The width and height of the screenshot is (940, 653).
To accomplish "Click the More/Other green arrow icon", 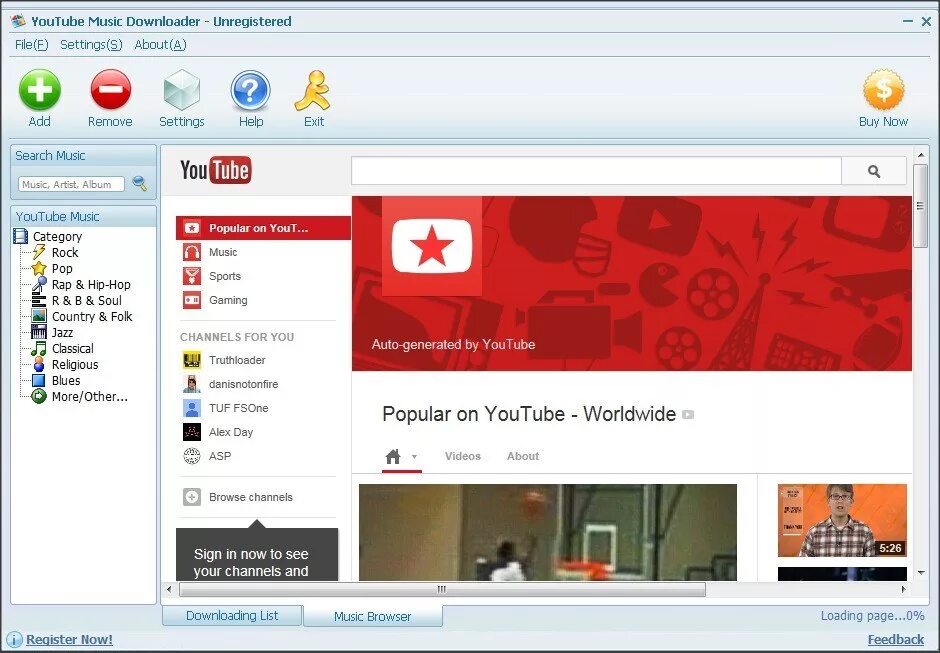I will [x=39, y=396].
